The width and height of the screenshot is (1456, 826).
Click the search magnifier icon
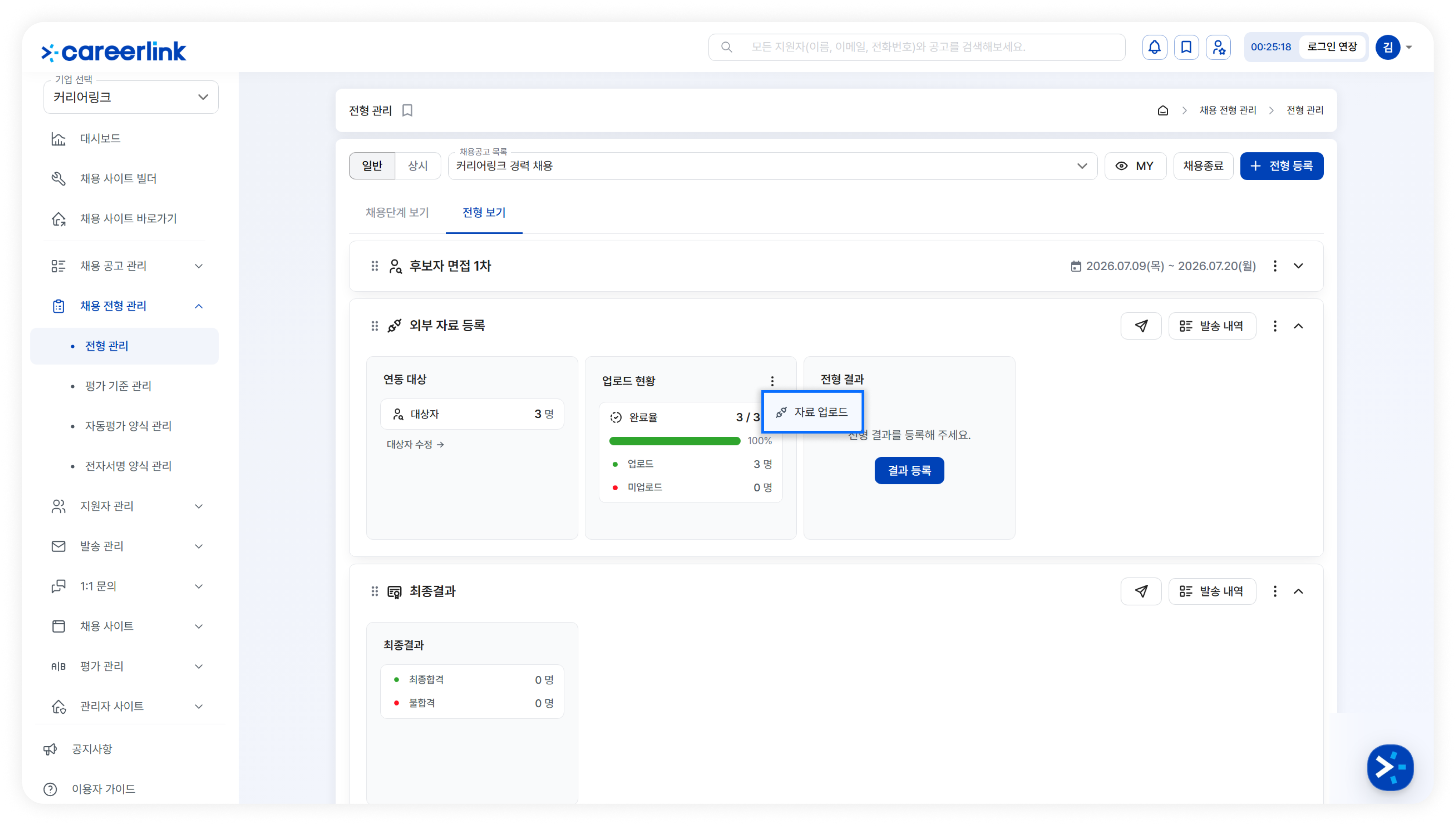click(726, 47)
